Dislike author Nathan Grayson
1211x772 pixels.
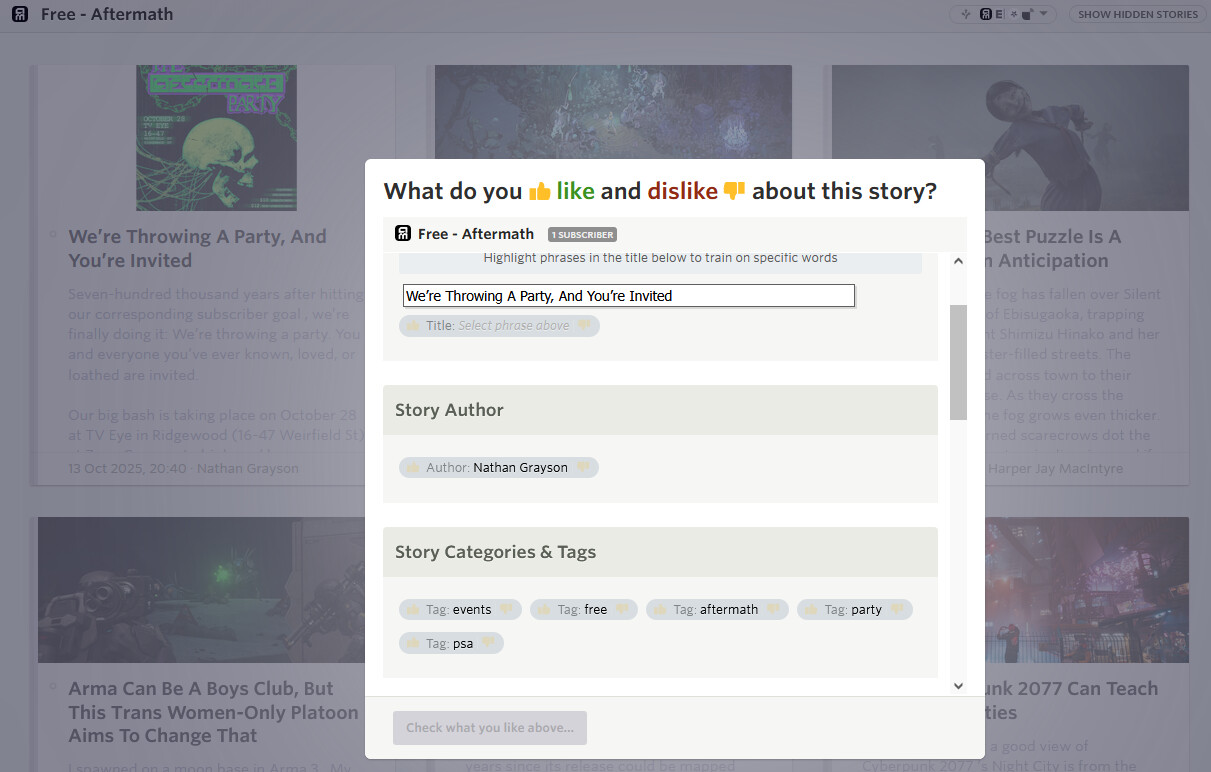583,468
